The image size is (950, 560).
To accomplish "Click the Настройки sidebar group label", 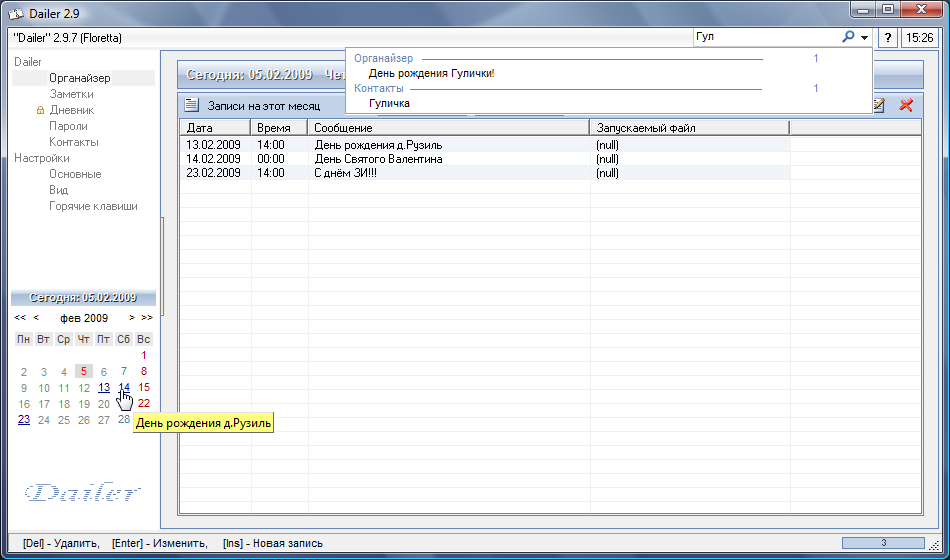I will (42, 158).
